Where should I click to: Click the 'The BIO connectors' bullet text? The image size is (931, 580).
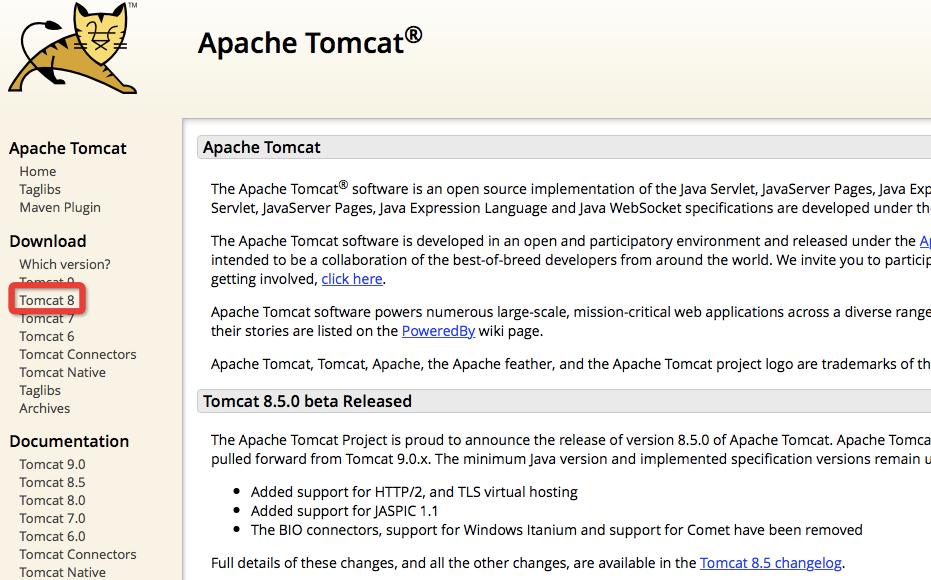tap(556, 530)
